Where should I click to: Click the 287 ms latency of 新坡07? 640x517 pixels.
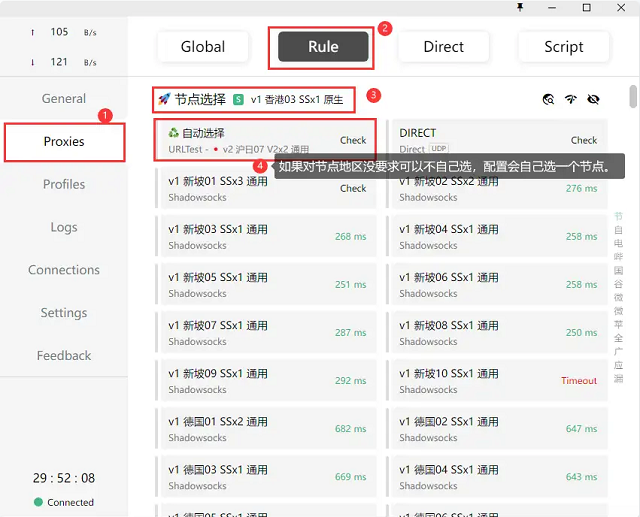[x=351, y=333]
